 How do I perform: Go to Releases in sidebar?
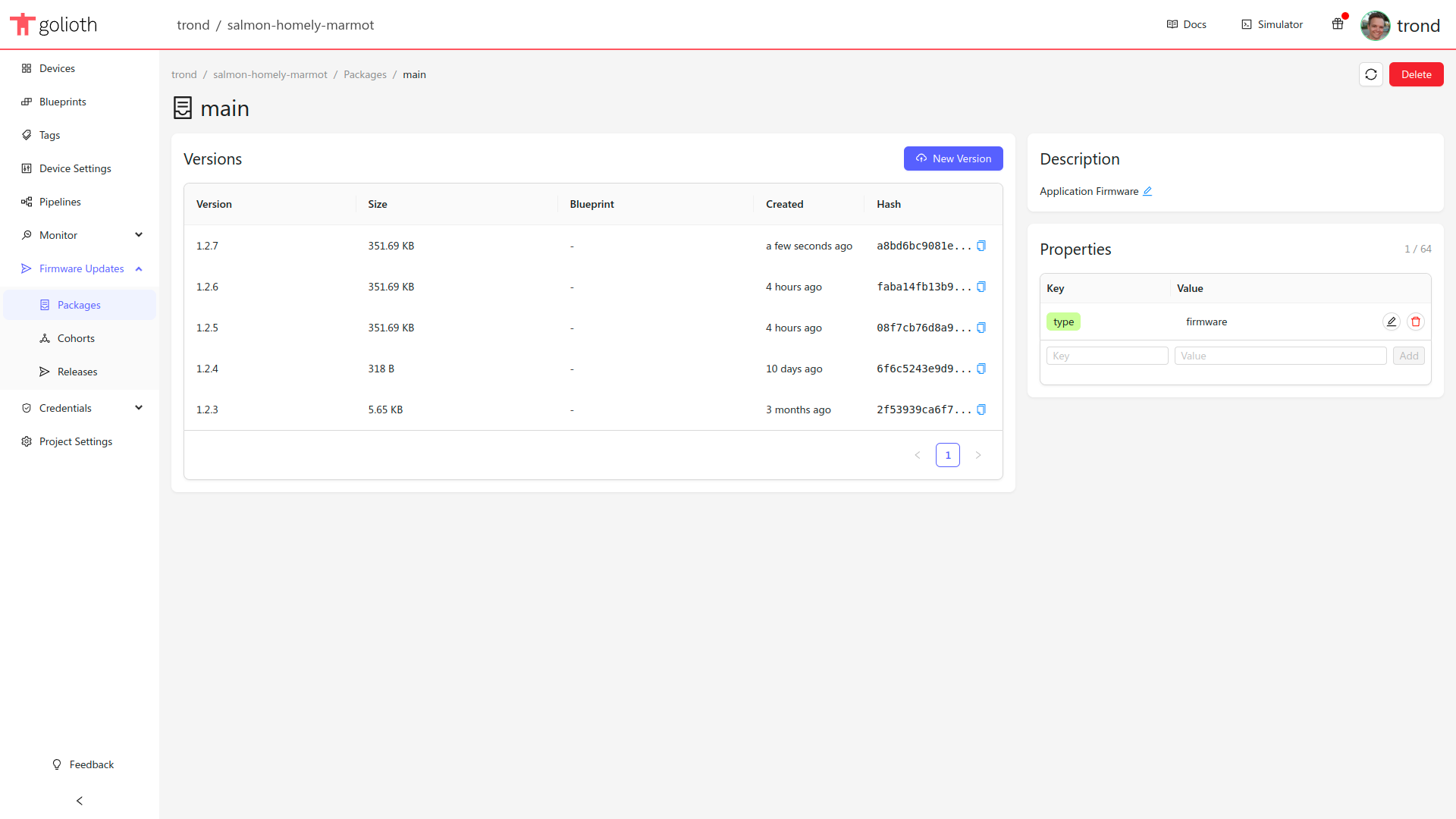(x=77, y=372)
